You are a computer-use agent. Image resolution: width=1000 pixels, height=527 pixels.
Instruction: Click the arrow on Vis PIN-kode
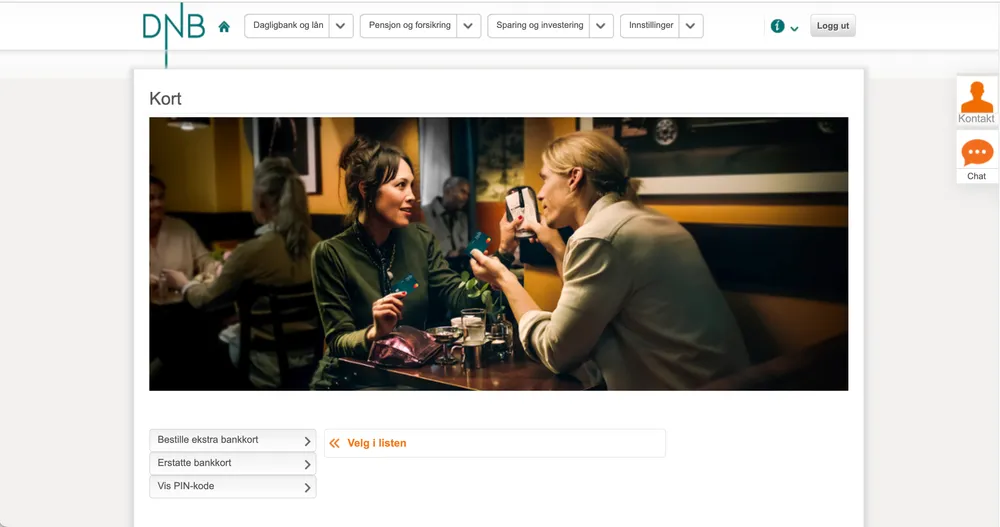click(307, 487)
